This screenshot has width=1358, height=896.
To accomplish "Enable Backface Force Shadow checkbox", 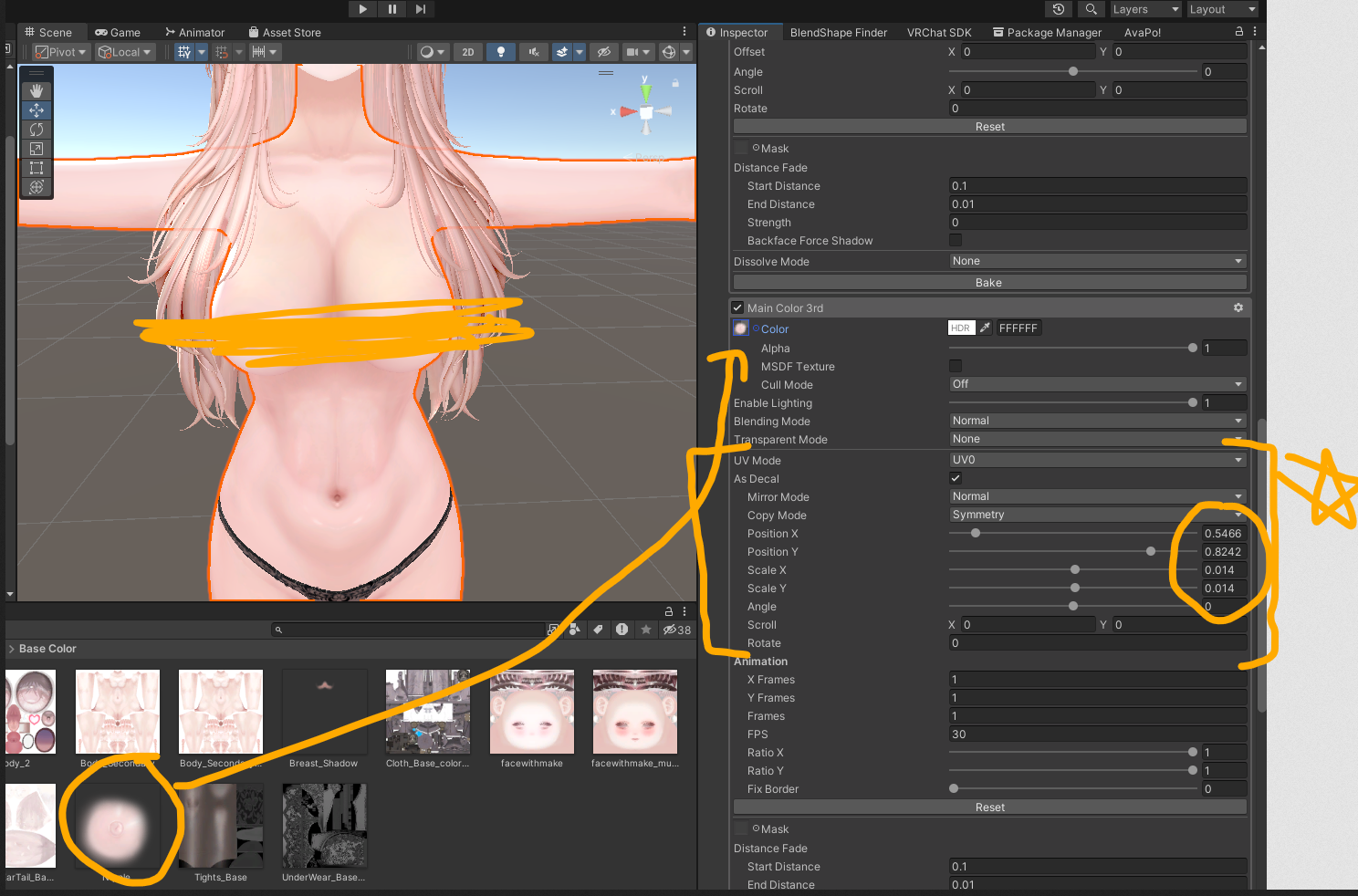I will [x=956, y=240].
